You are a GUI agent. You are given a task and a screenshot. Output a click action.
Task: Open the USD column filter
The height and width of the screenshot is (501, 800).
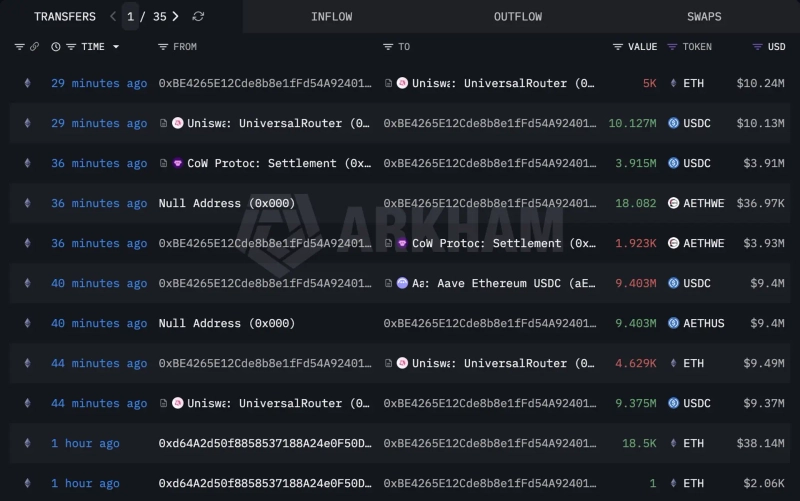[757, 47]
